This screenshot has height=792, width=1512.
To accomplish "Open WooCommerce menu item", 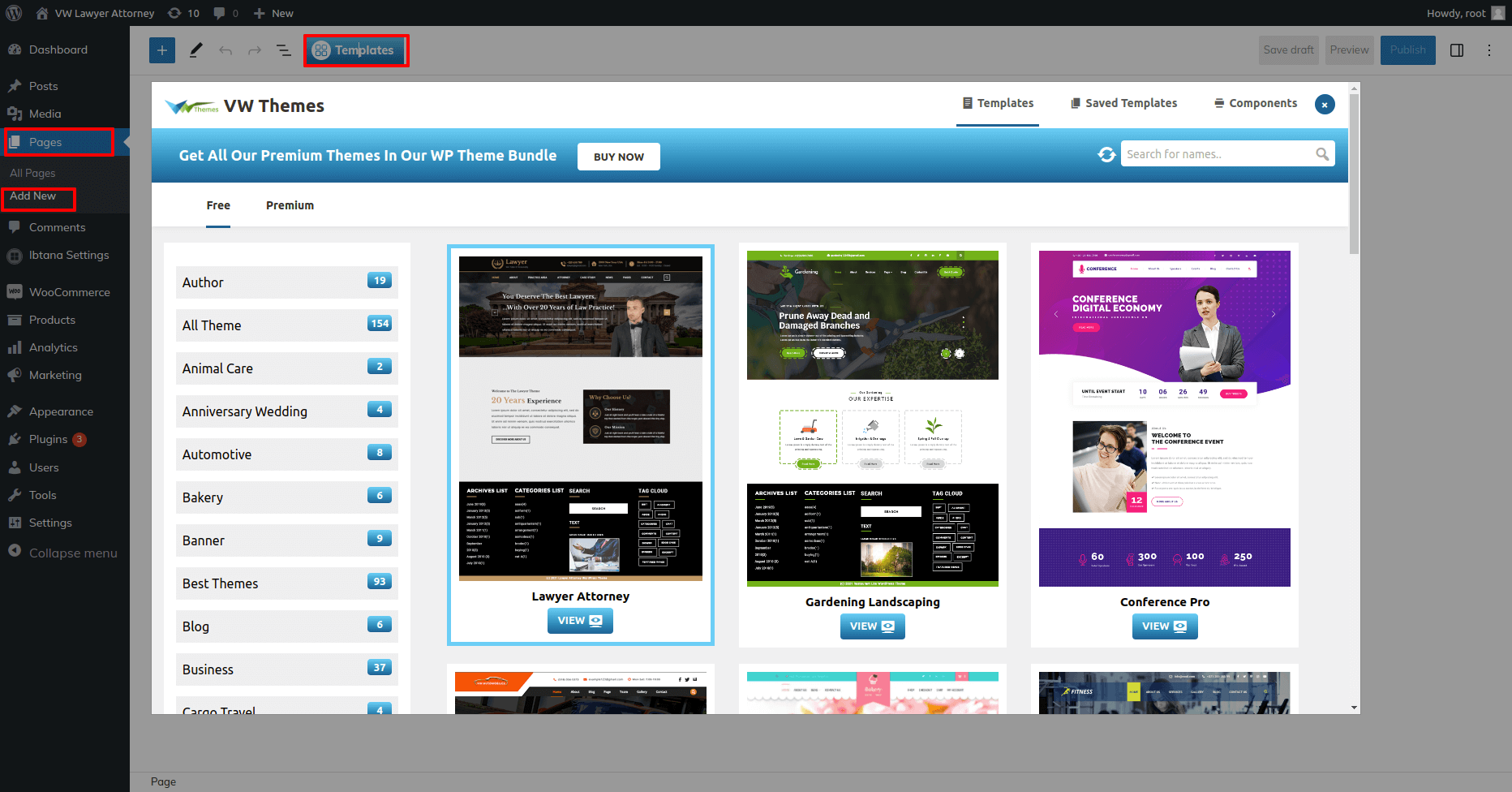I will click(x=65, y=292).
